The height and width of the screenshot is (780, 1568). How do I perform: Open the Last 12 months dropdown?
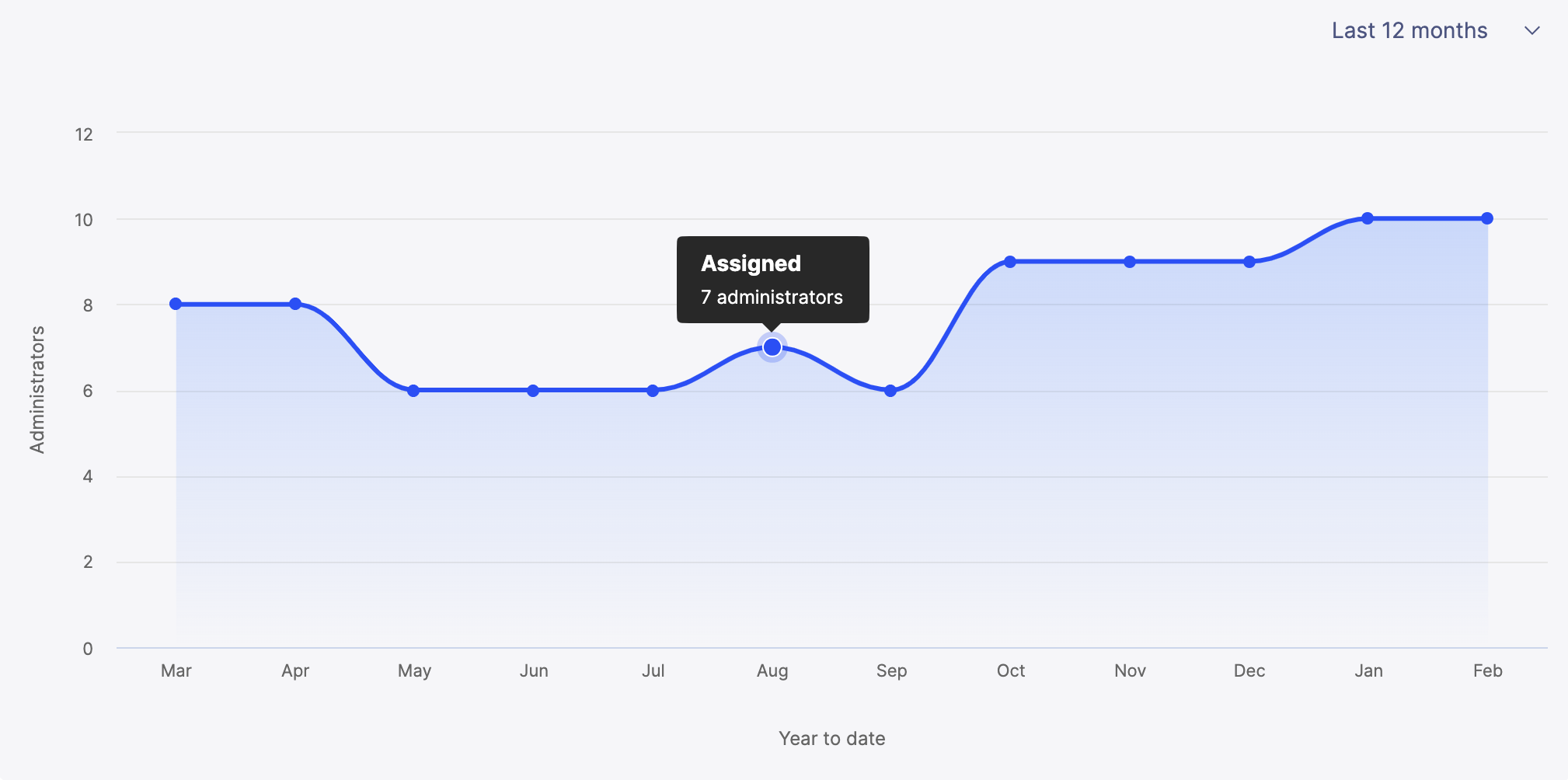pyautogui.click(x=1409, y=30)
